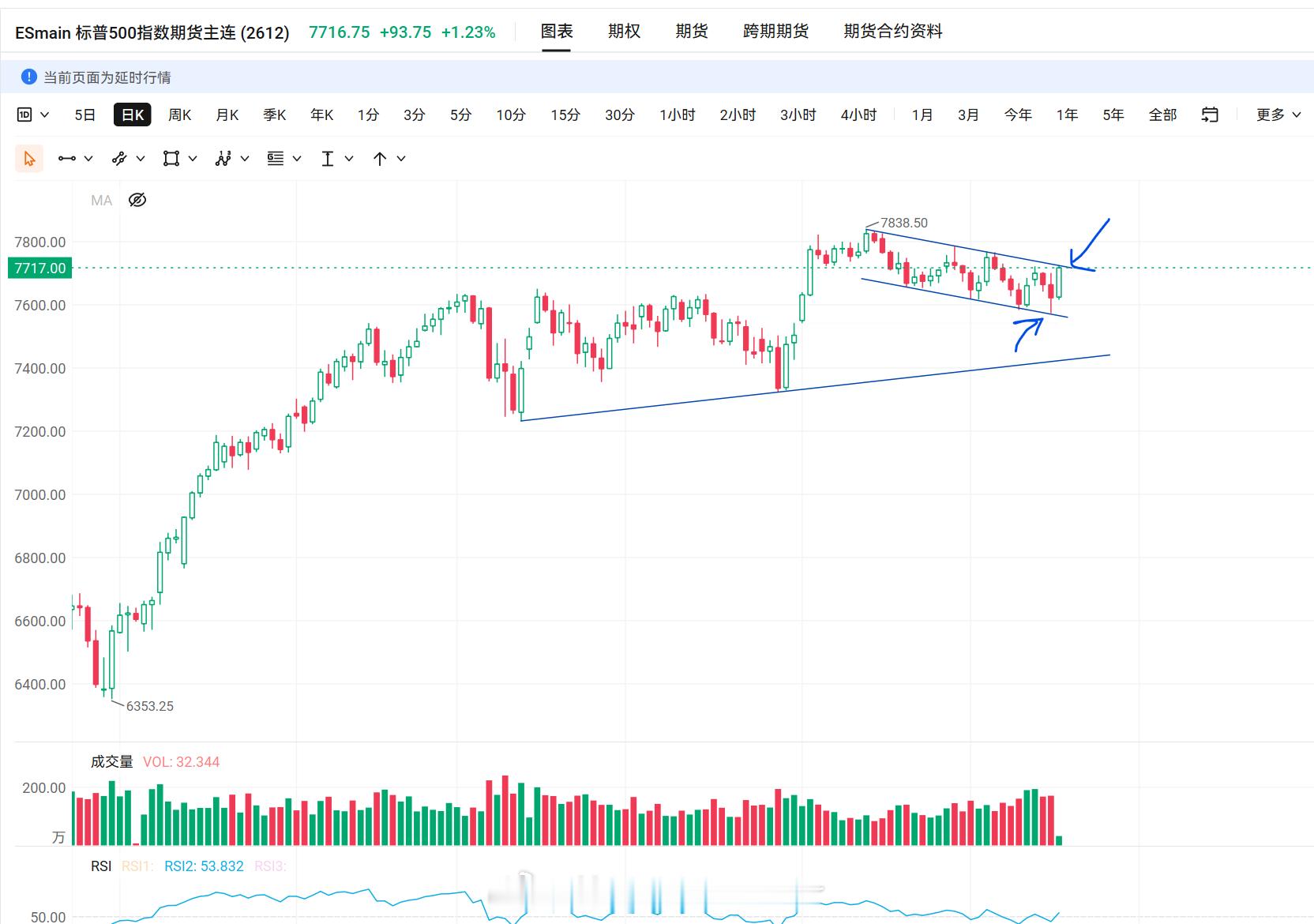Screen dimensions: 1314x924
Task: Toggle RSI3 line visibility label
Action: (270, 866)
